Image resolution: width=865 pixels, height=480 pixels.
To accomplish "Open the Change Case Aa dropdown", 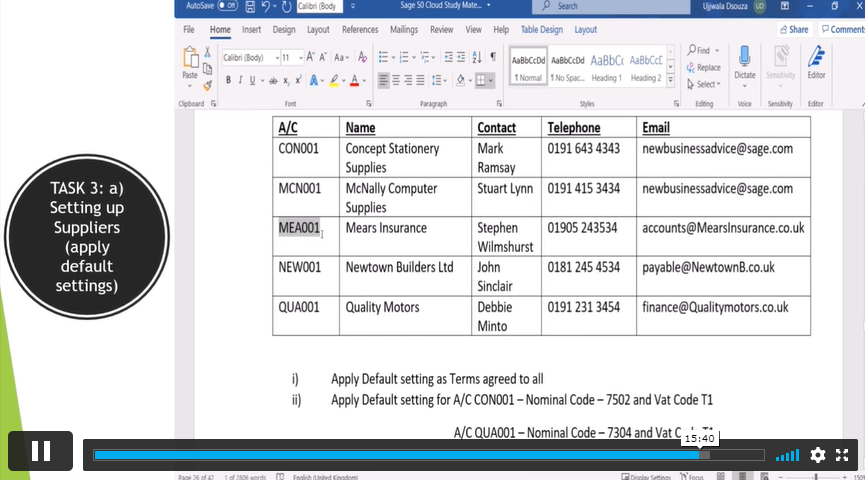I will pyautogui.click(x=341, y=57).
